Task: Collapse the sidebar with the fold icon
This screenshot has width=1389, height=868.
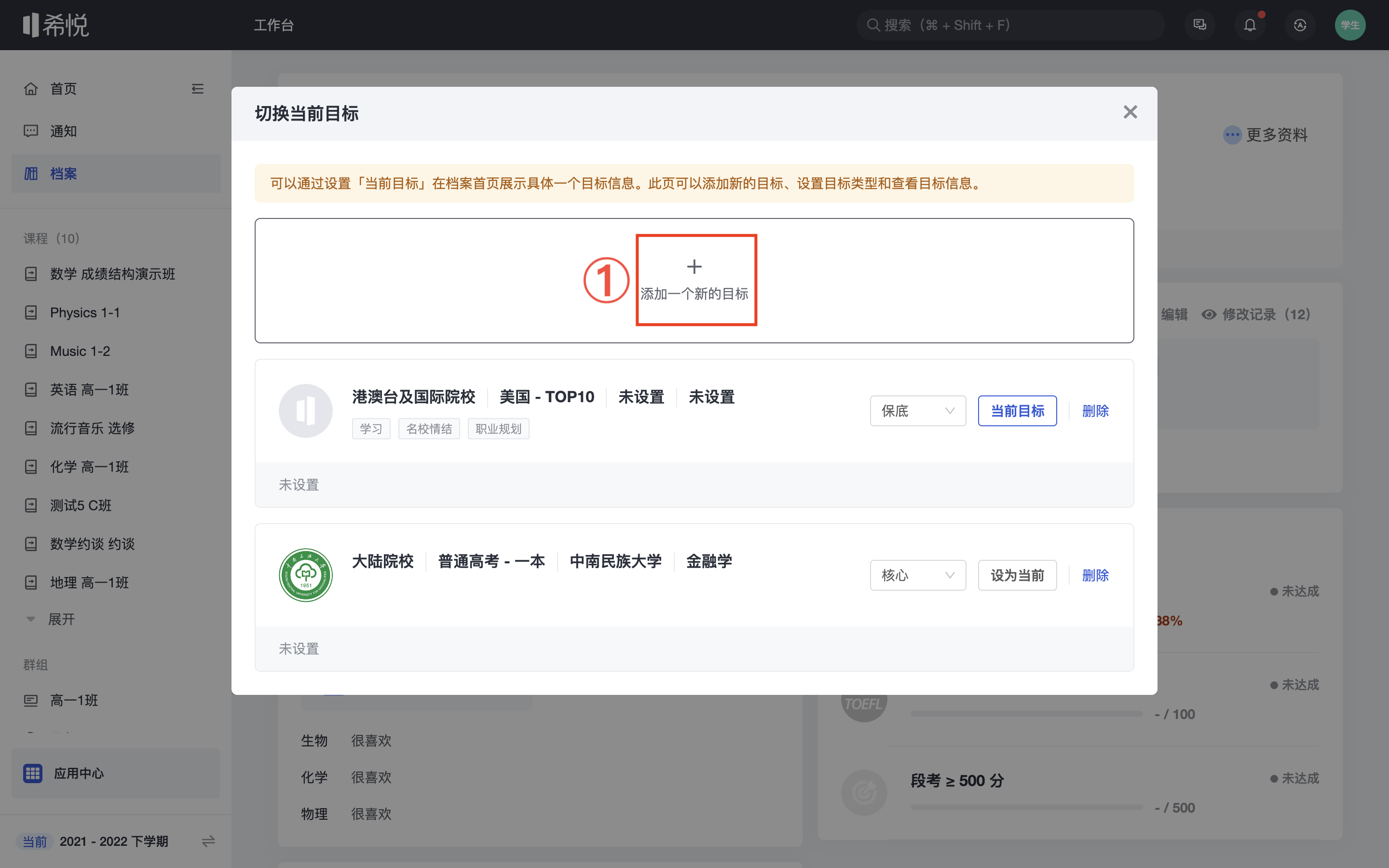Action: (x=197, y=89)
